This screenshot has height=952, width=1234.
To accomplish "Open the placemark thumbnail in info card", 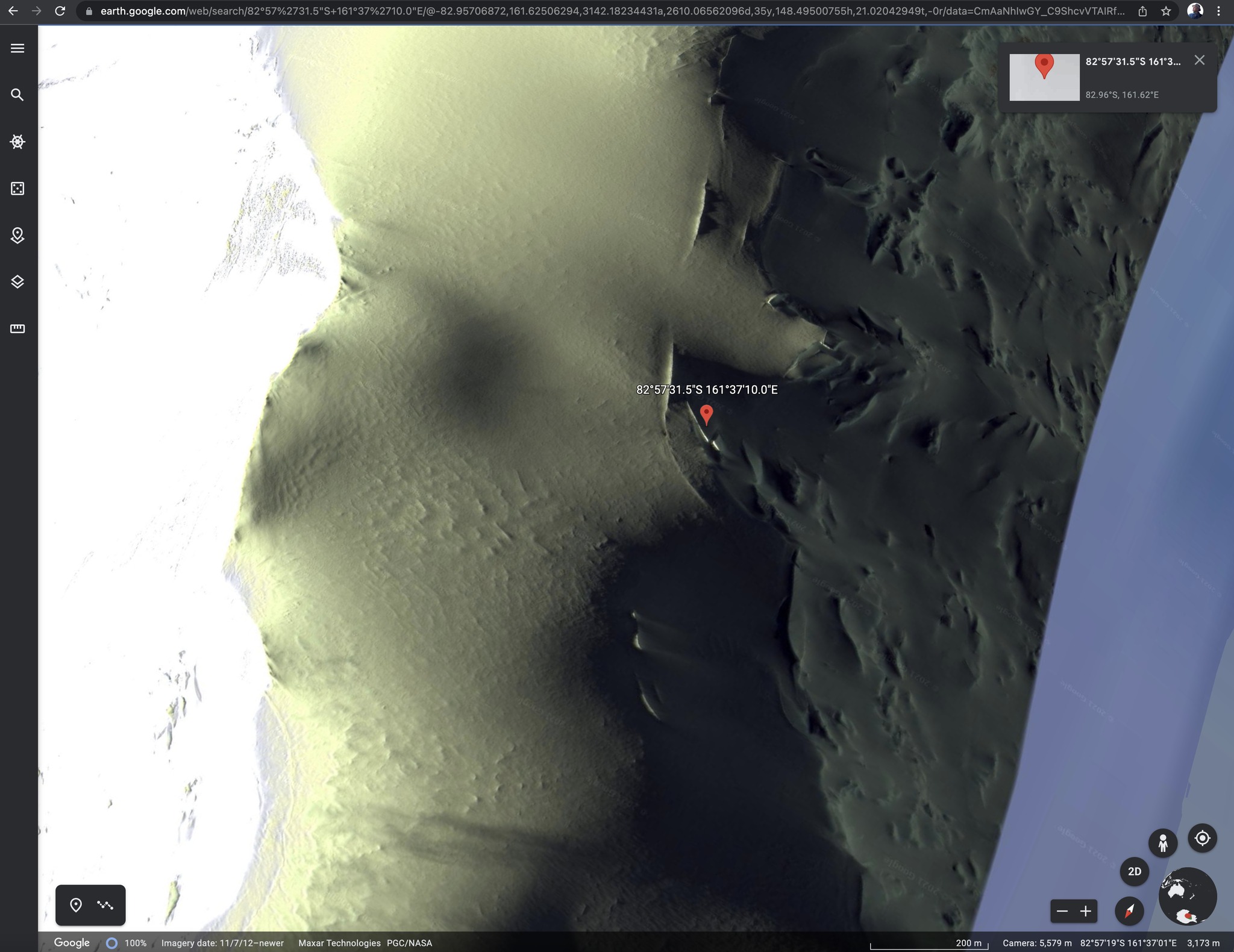I will [x=1044, y=77].
